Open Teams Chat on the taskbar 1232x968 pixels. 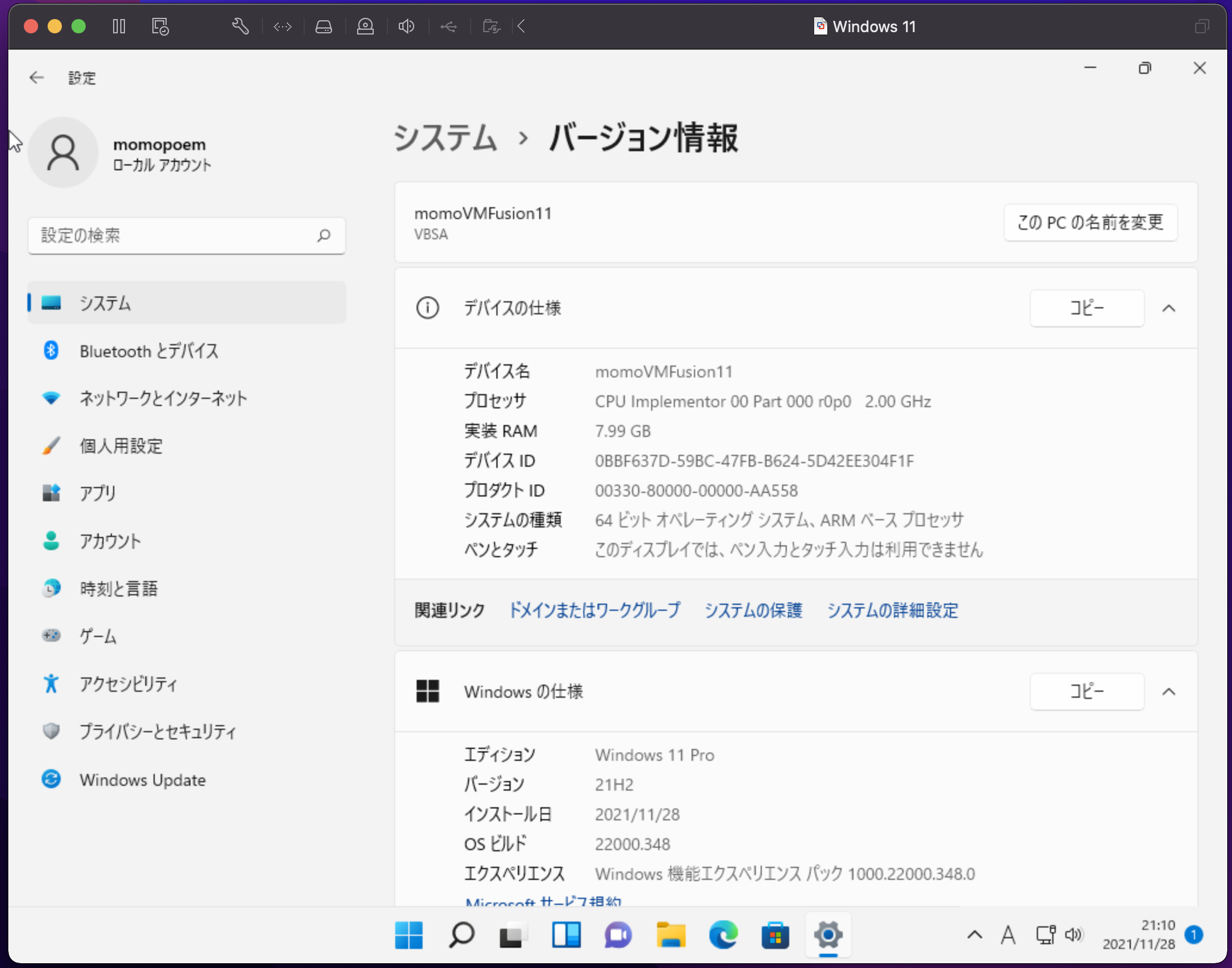click(618, 935)
